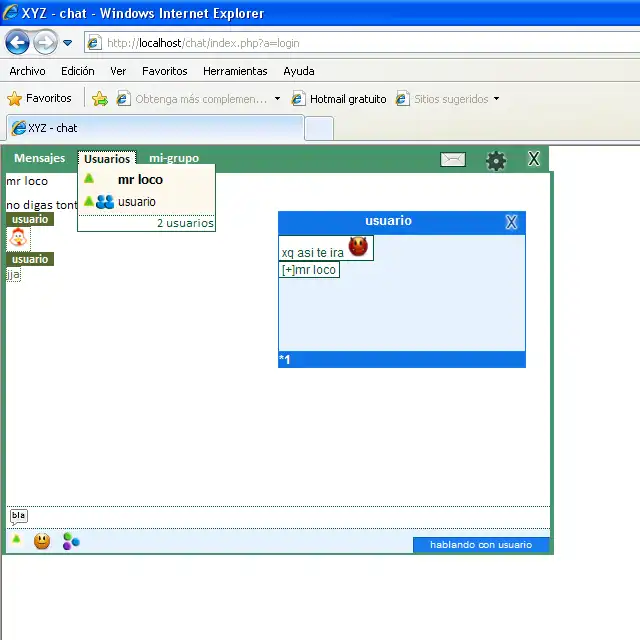Open the recent pages dropdown arrow
640x640 pixels.
[68, 43]
